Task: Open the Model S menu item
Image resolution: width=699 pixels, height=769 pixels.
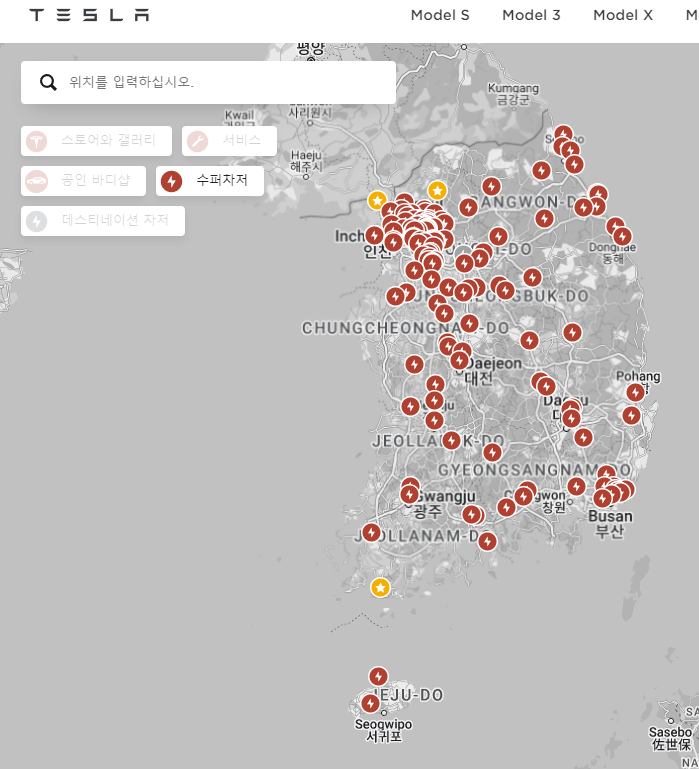Action: click(439, 15)
